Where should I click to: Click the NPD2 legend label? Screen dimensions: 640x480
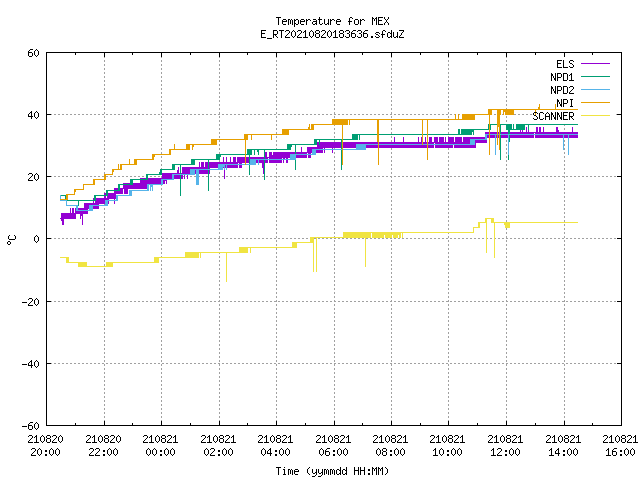pyautogui.click(x=562, y=90)
